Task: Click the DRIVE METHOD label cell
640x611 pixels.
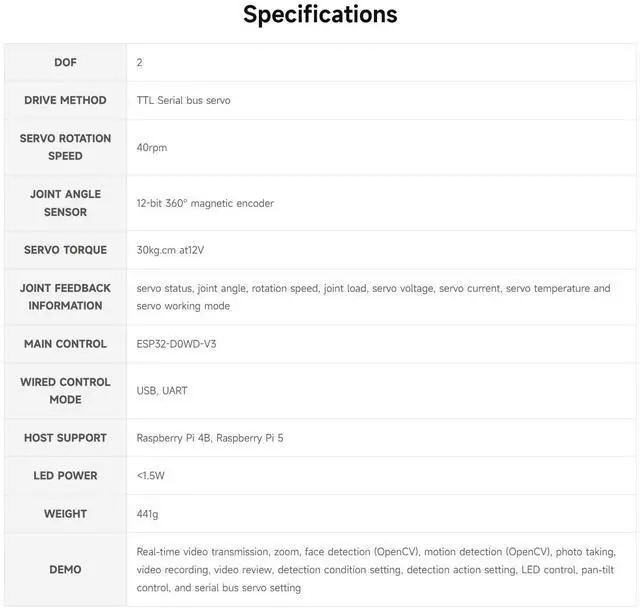Action: coord(65,100)
